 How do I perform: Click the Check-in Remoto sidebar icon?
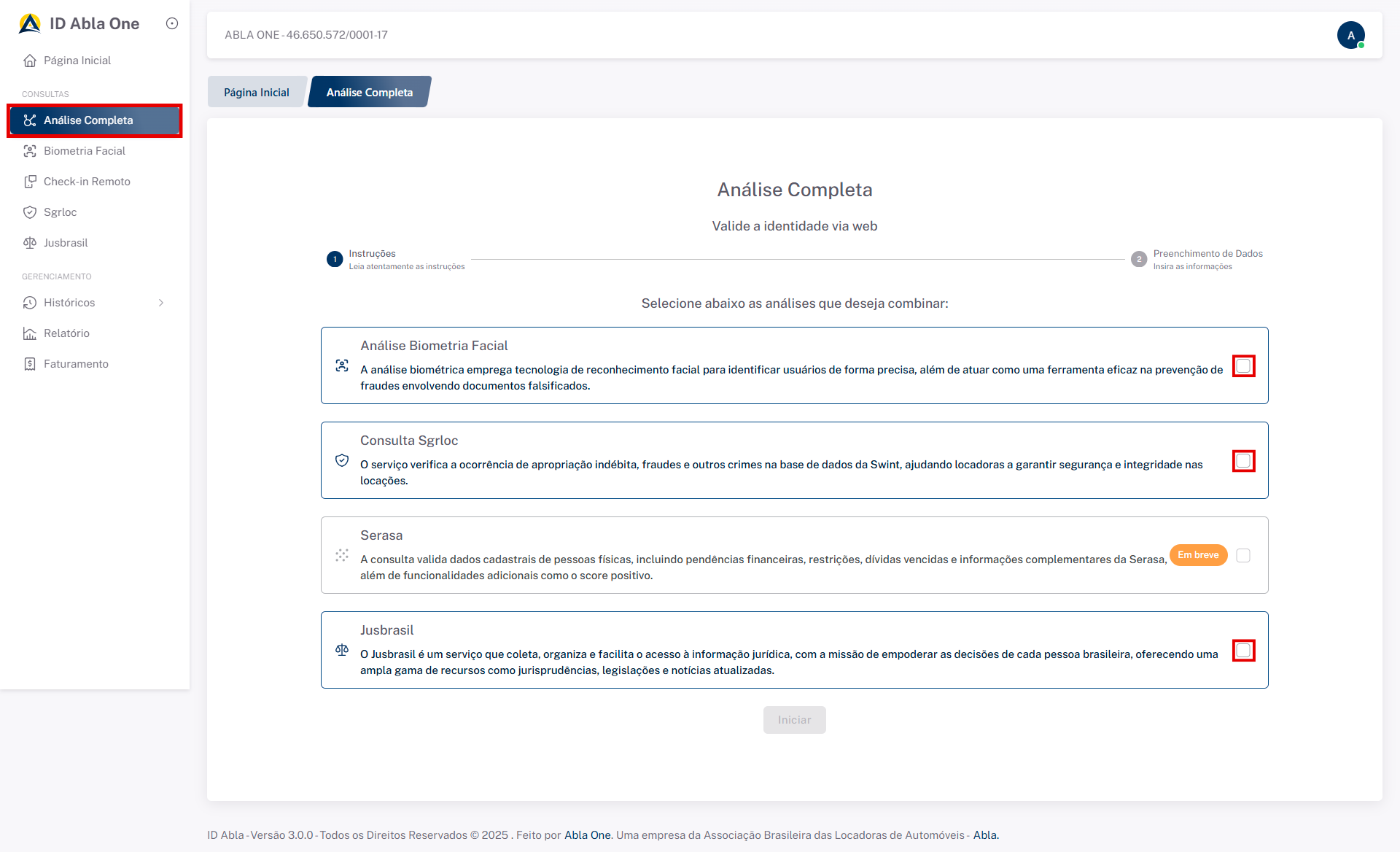coord(30,182)
